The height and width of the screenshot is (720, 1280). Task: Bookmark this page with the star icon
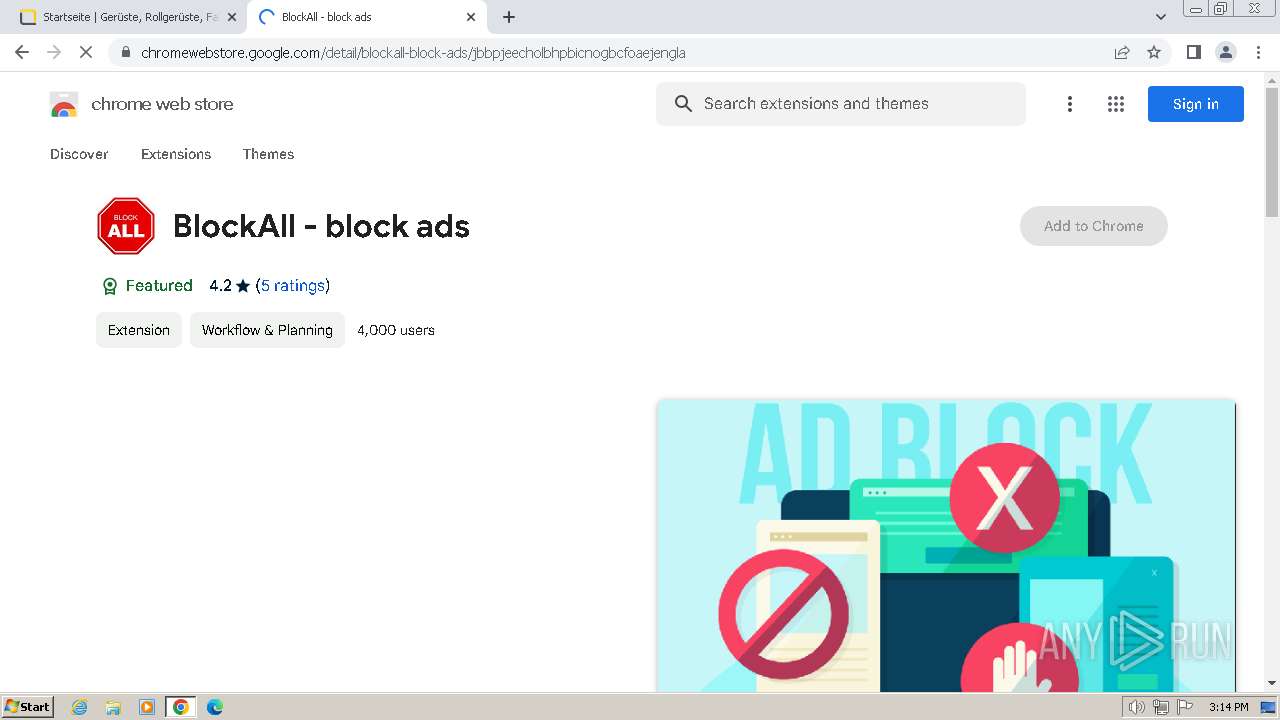click(1154, 52)
